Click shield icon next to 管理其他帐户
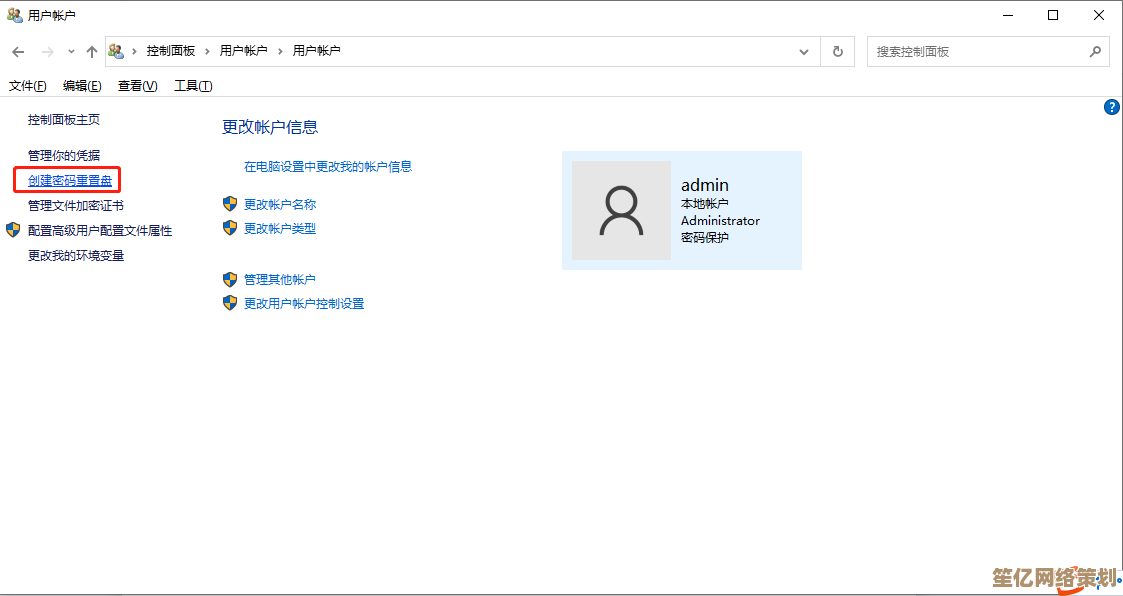The width and height of the screenshot is (1123, 596). coord(230,279)
